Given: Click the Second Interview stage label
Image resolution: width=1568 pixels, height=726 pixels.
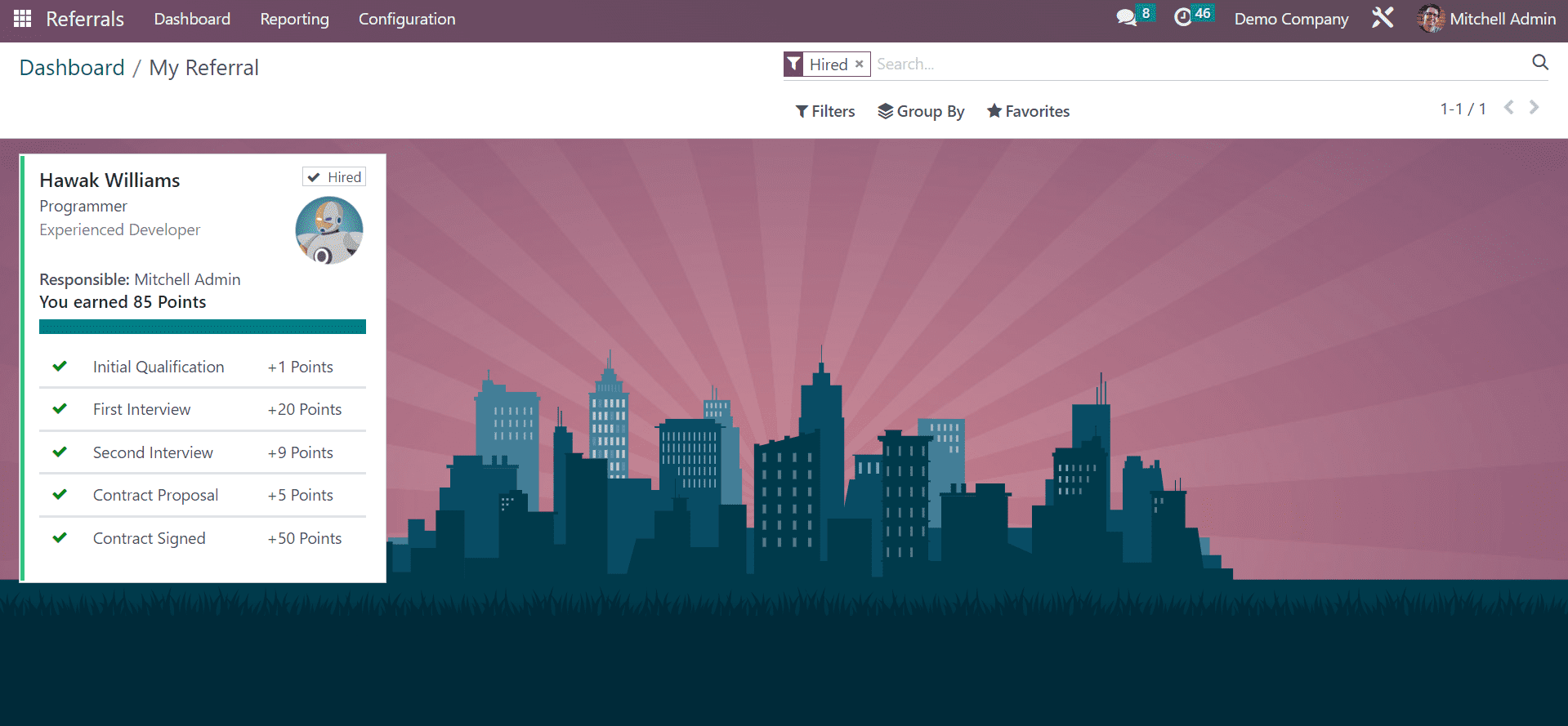Looking at the screenshot, I should pos(153,452).
